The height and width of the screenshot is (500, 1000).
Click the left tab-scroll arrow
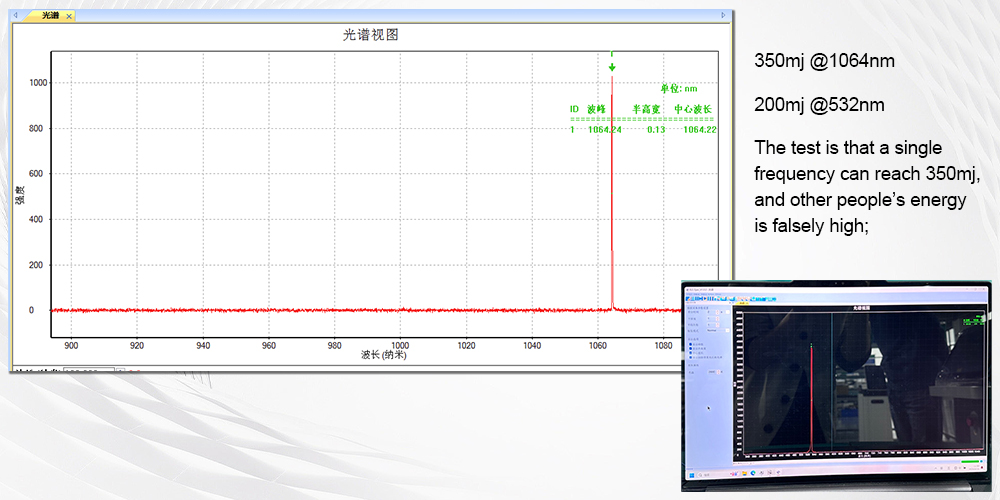(x=15, y=16)
